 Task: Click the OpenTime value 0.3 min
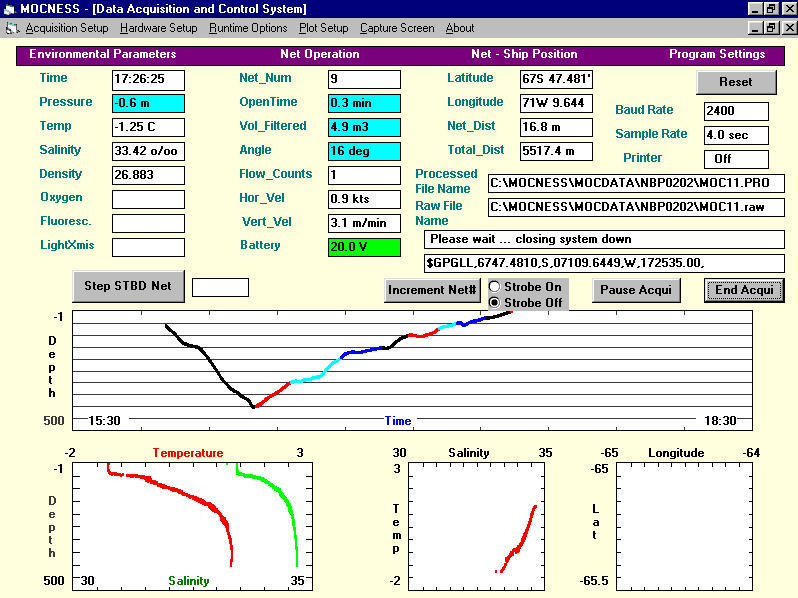[364, 103]
